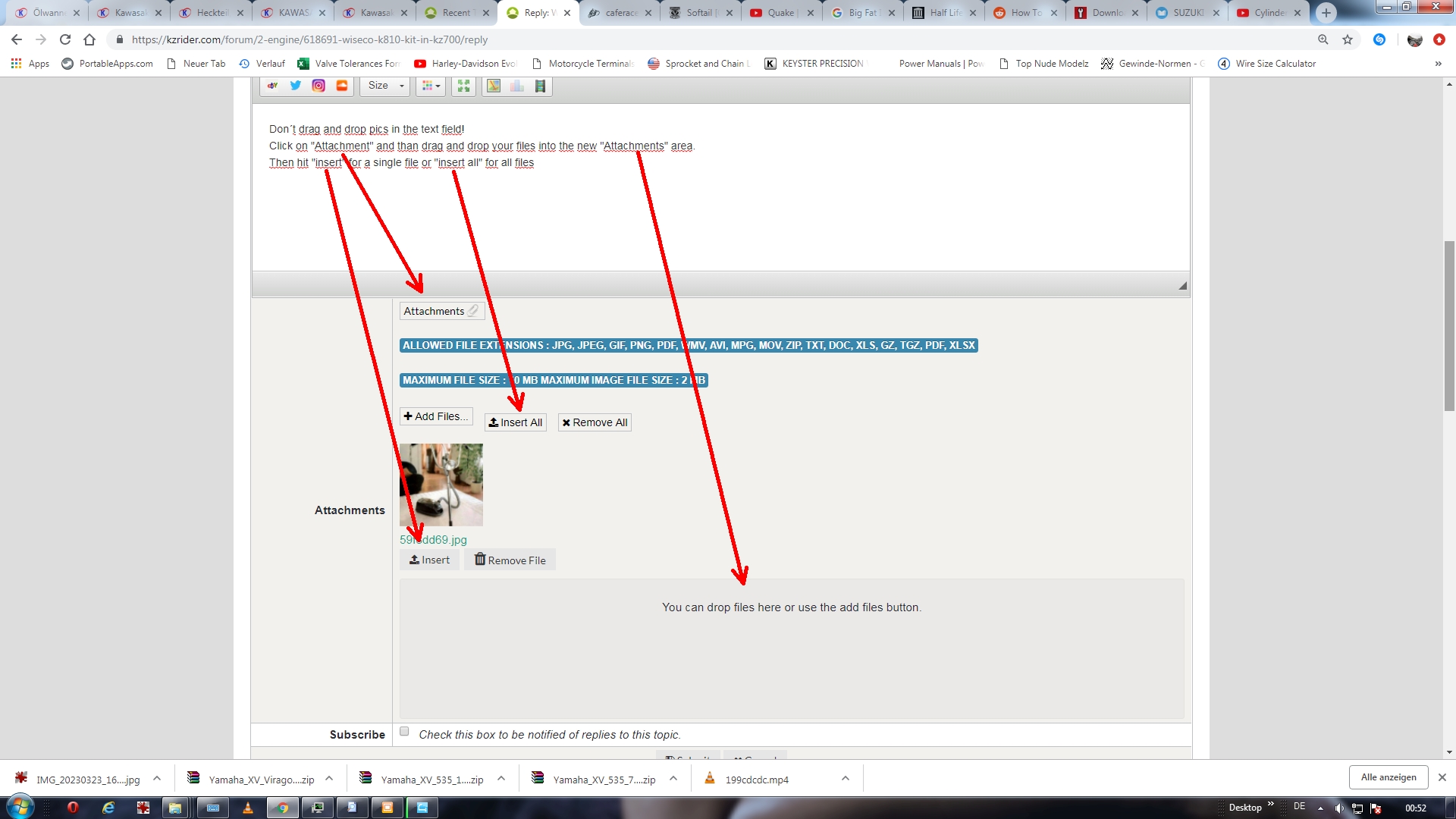Image resolution: width=1456 pixels, height=819 pixels.
Task: Click the map insert icon
Action: (494, 86)
